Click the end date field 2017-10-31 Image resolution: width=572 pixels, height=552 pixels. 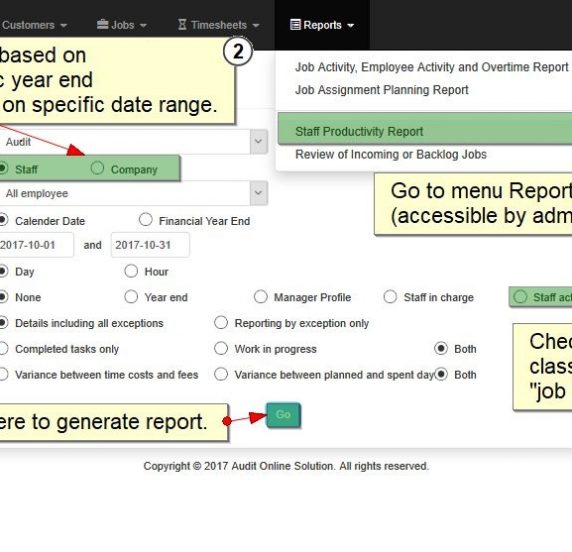point(150,245)
